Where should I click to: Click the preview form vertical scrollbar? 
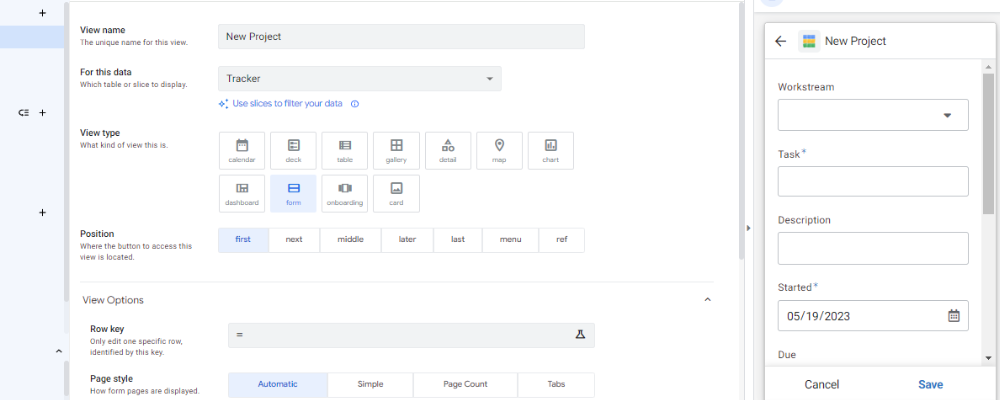988,144
